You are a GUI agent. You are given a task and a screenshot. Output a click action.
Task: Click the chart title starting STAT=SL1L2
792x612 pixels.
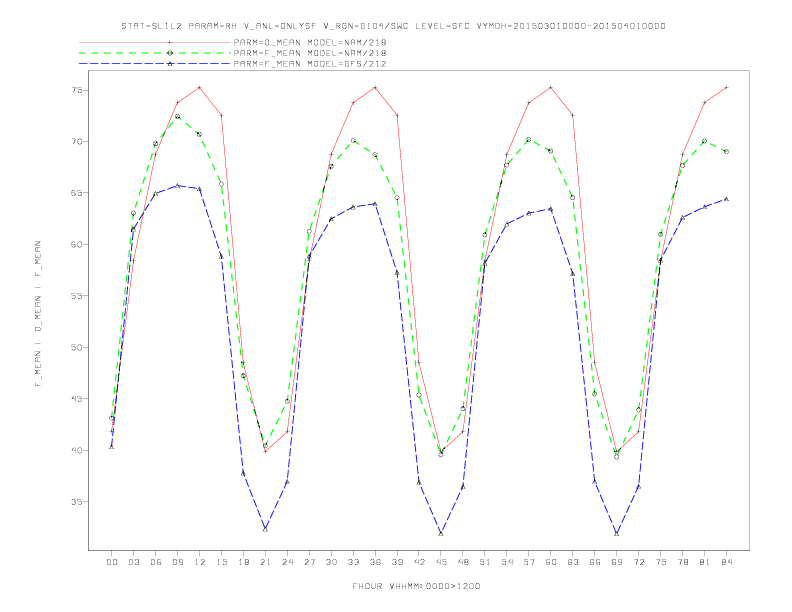[x=393, y=26]
